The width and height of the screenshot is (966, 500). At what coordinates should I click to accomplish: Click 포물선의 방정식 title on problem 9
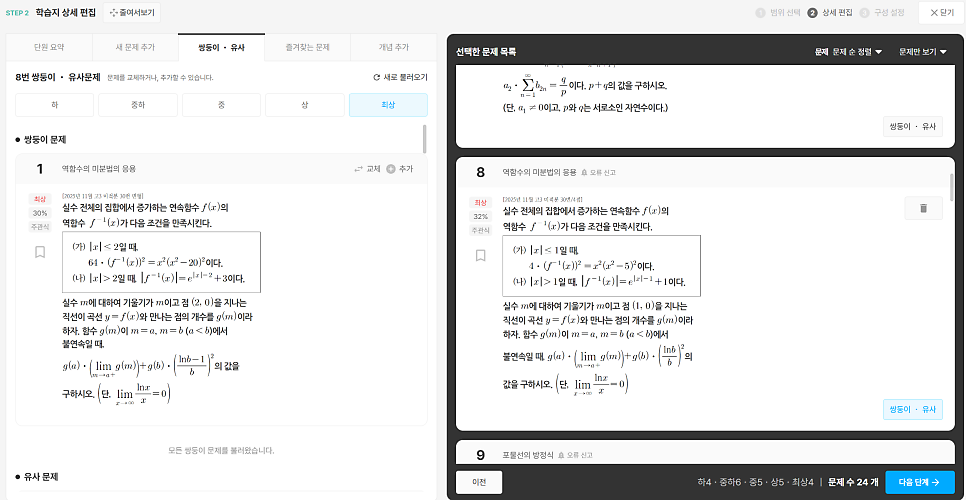527,456
